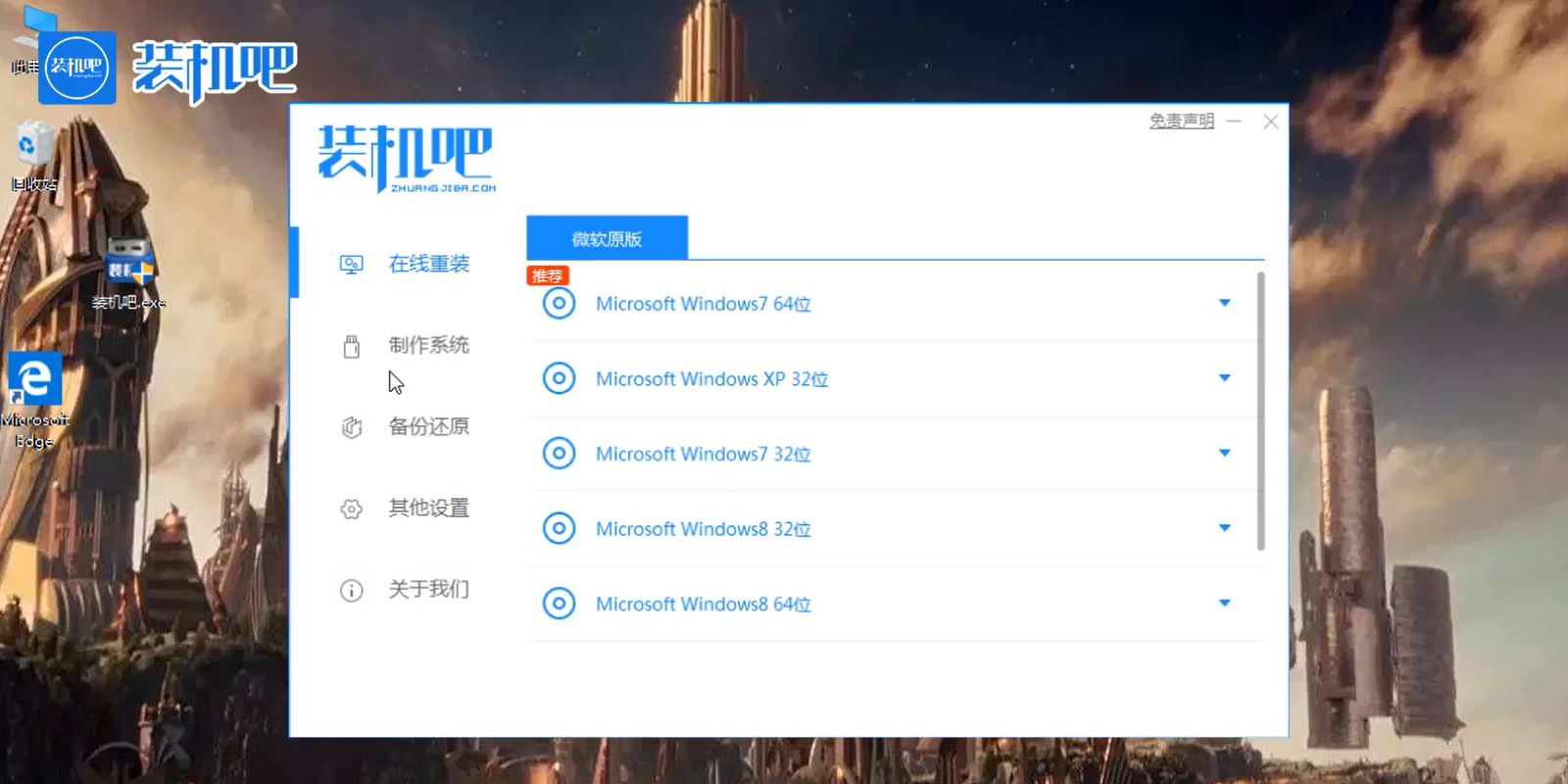Open the 关于我们 menu item
Viewport: 1568px width, 784px height.
tap(429, 589)
